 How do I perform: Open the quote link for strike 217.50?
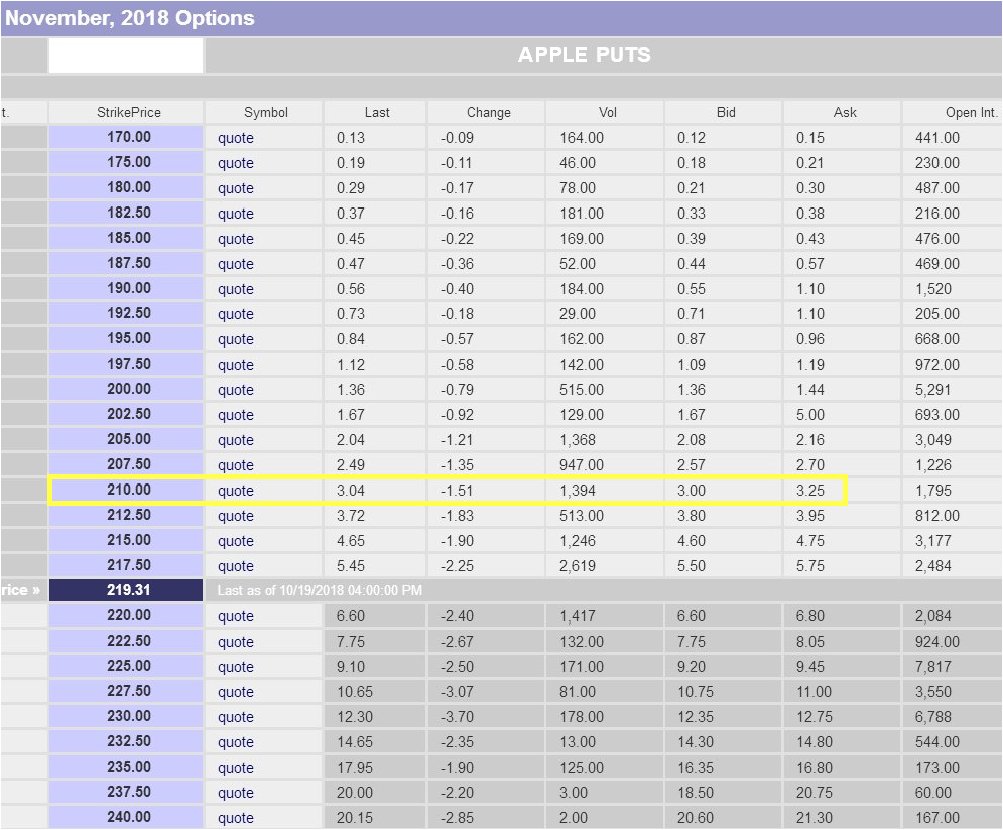(x=235, y=566)
